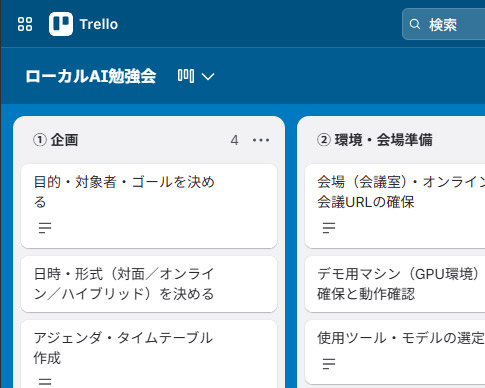Click description icon on アジェンダ card
Viewport: 485px width, 388px height.
pos(45,382)
